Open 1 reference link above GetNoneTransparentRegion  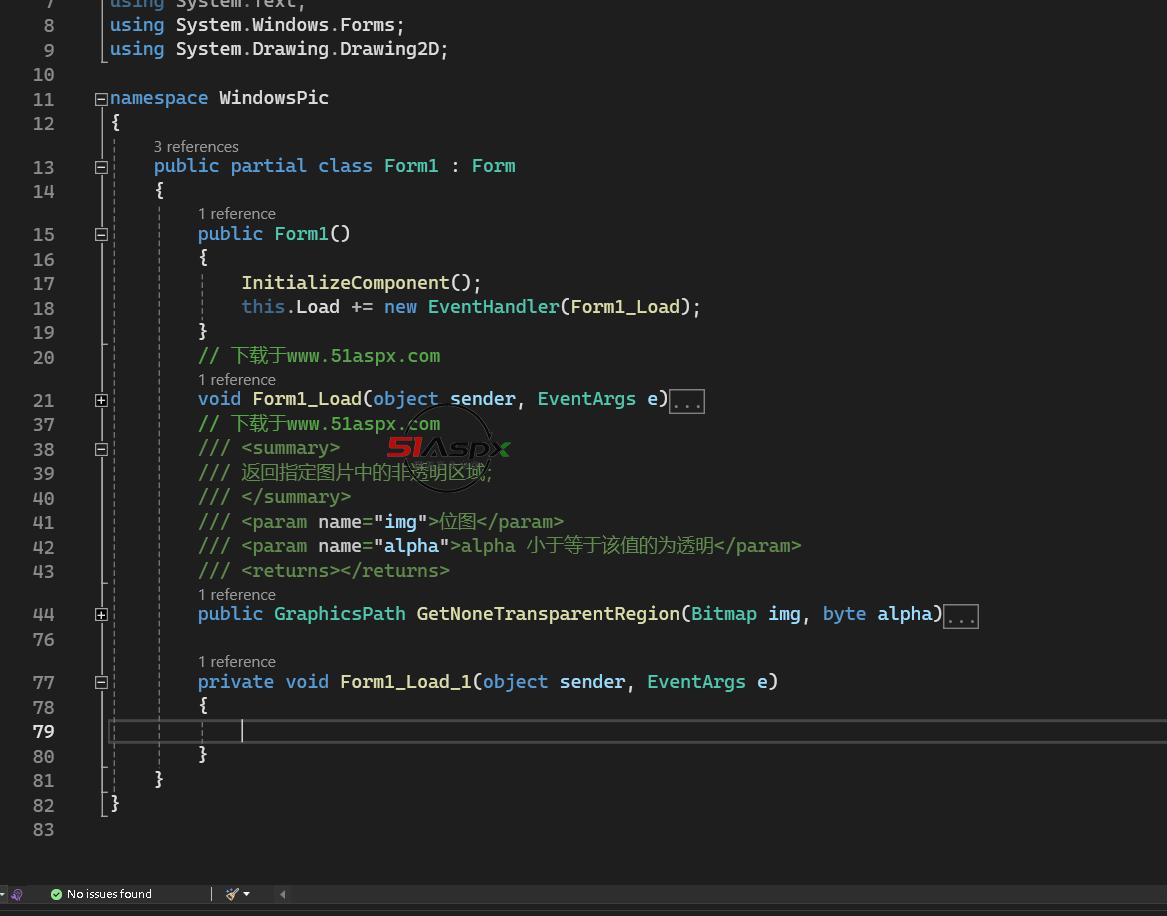point(236,595)
